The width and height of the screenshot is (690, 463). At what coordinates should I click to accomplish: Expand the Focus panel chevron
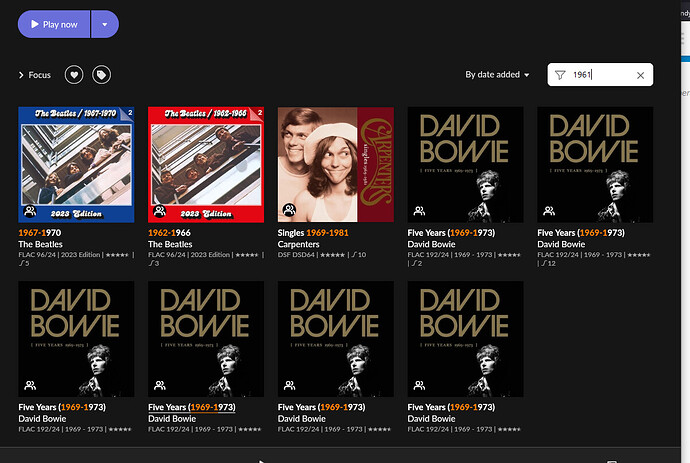pos(21,75)
